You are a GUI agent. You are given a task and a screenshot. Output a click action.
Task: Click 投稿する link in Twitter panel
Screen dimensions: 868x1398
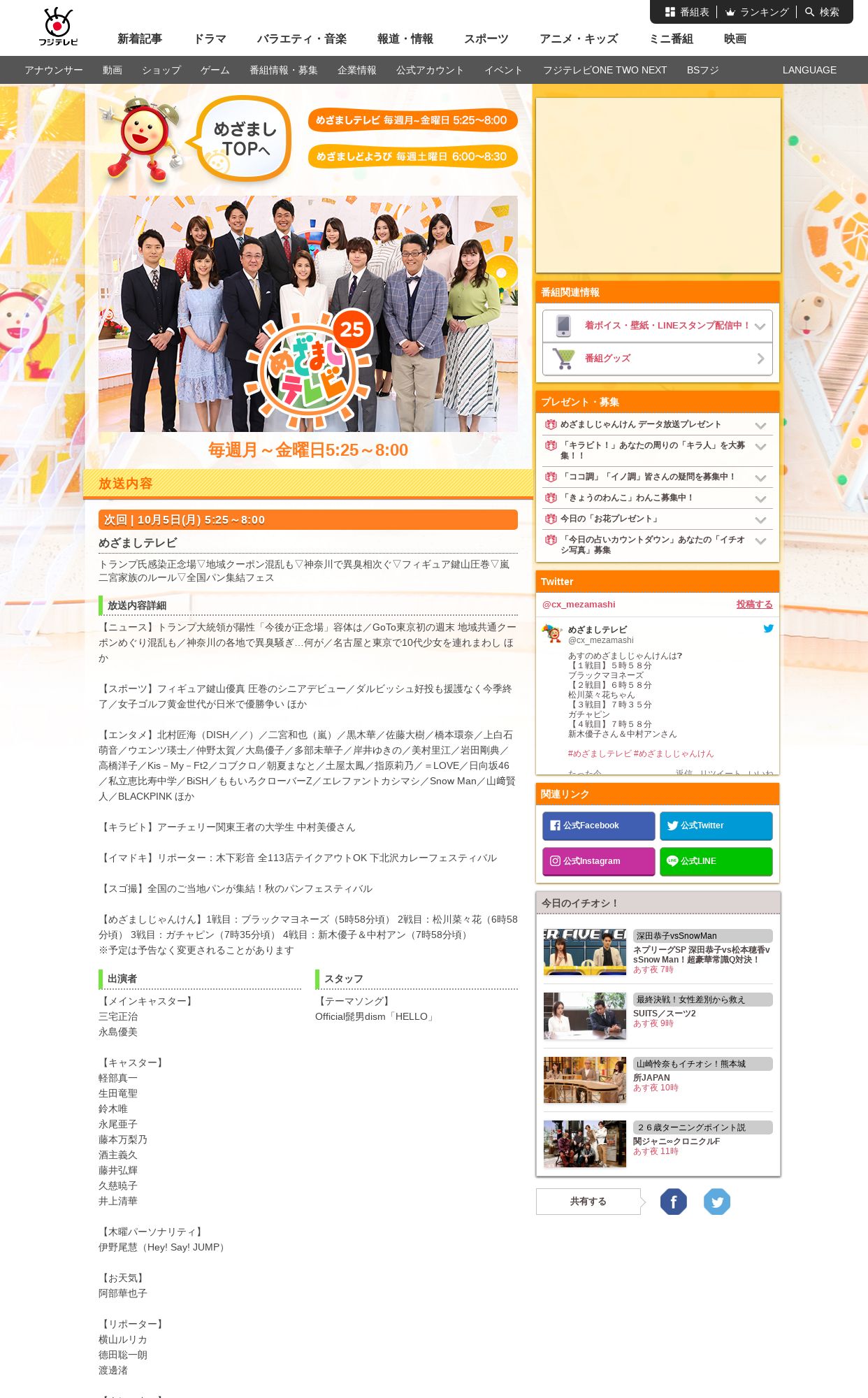pyautogui.click(x=754, y=605)
